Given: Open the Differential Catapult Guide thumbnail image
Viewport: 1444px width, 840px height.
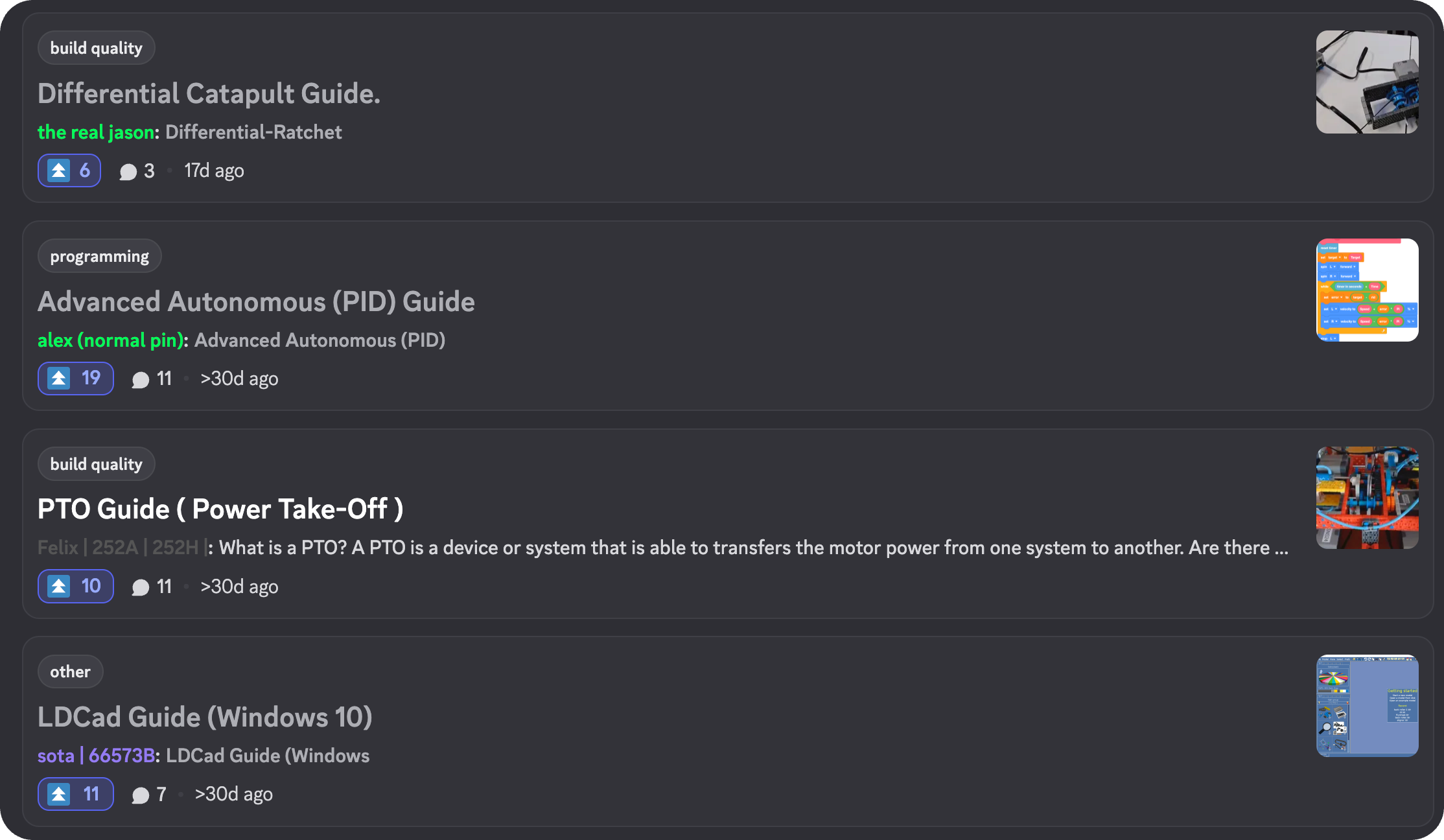Looking at the screenshot, I should click(1367, 82).
